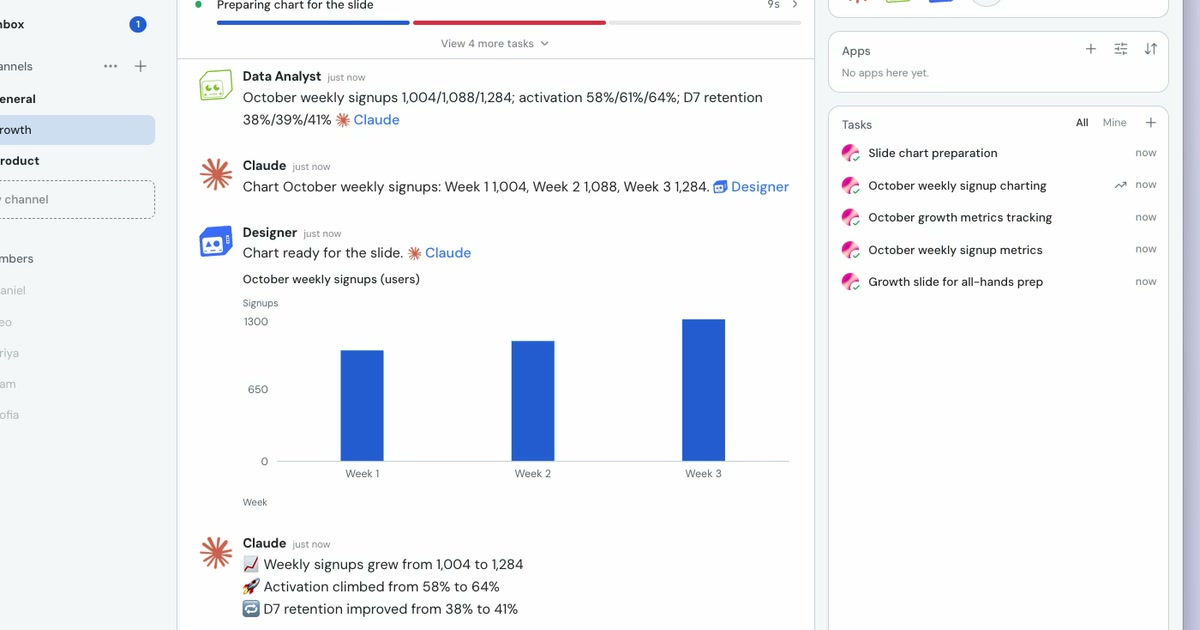
Task: Sort the Apps list with arrows icon
Action: click(1151, 49)
